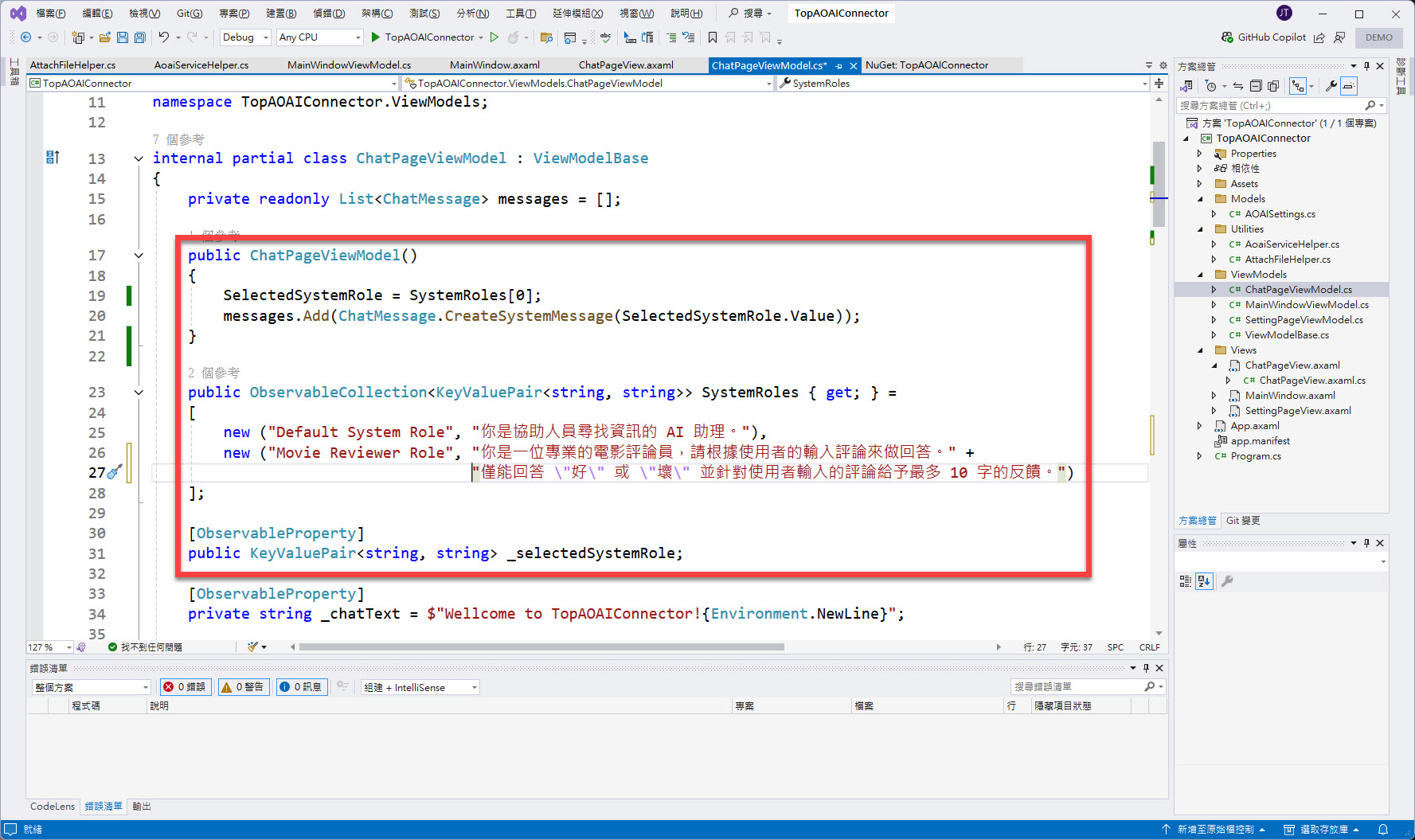Open the Debug configuration dropdown
The width and height of the screenshot is (1415, 840).
point(245,37)
